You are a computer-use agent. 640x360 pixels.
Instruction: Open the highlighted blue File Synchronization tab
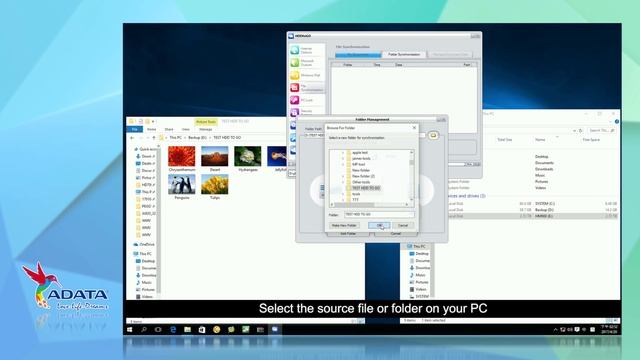tap(358, 54)
